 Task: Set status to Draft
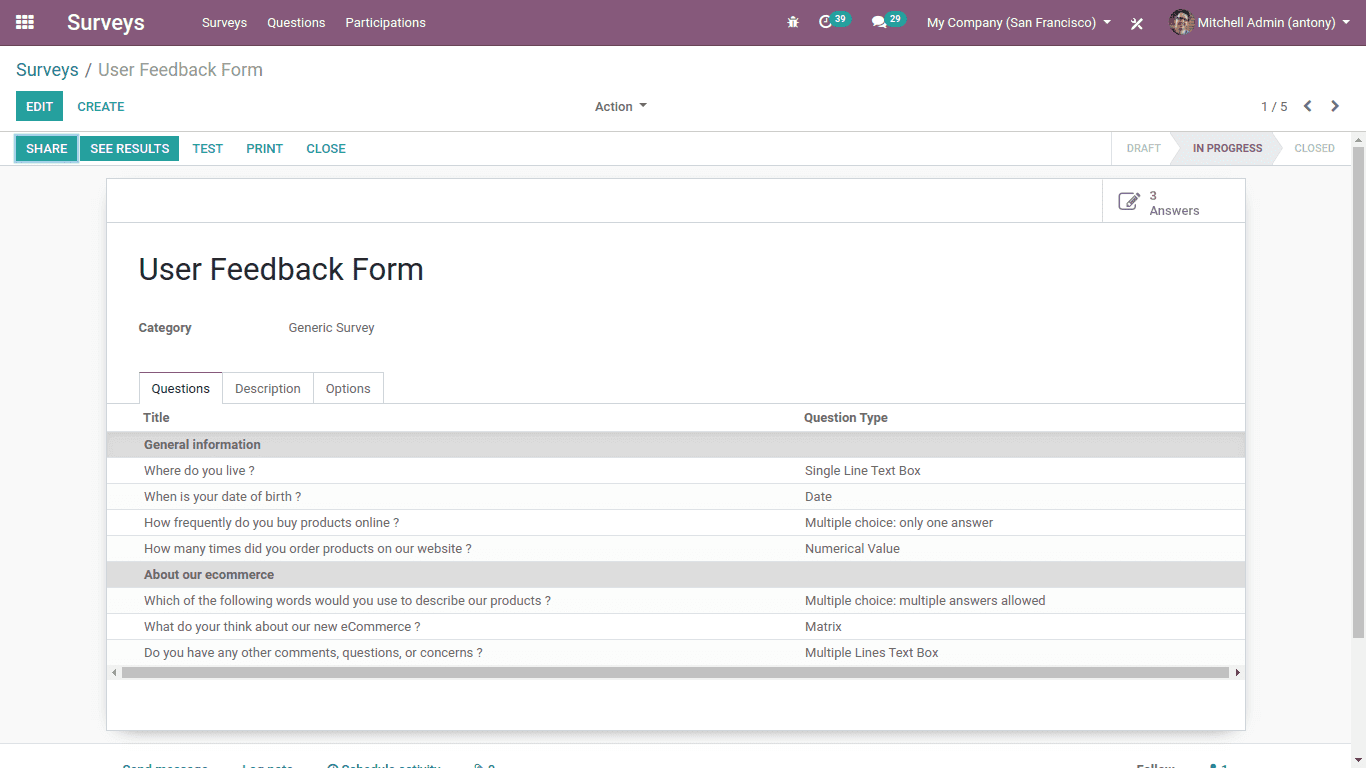[x=1144, y=148]
